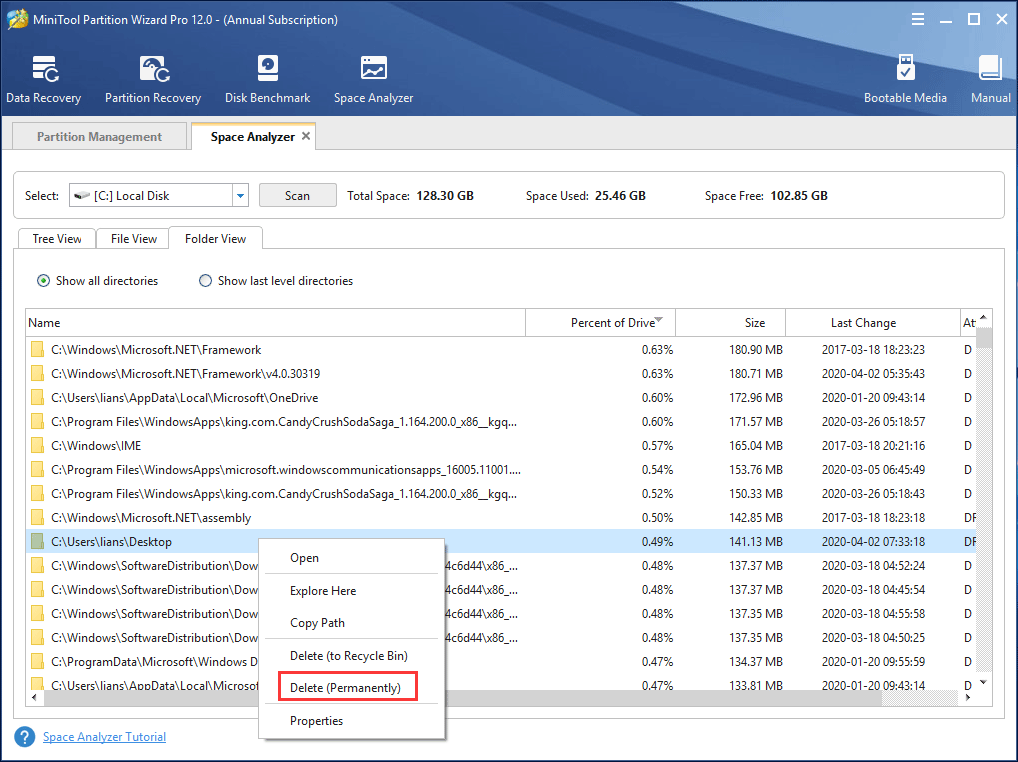The width and height of the screenshot is (1018, 762).
Task: Select the C:\Users\lians\Desktop row
Action: click(501, 541)
